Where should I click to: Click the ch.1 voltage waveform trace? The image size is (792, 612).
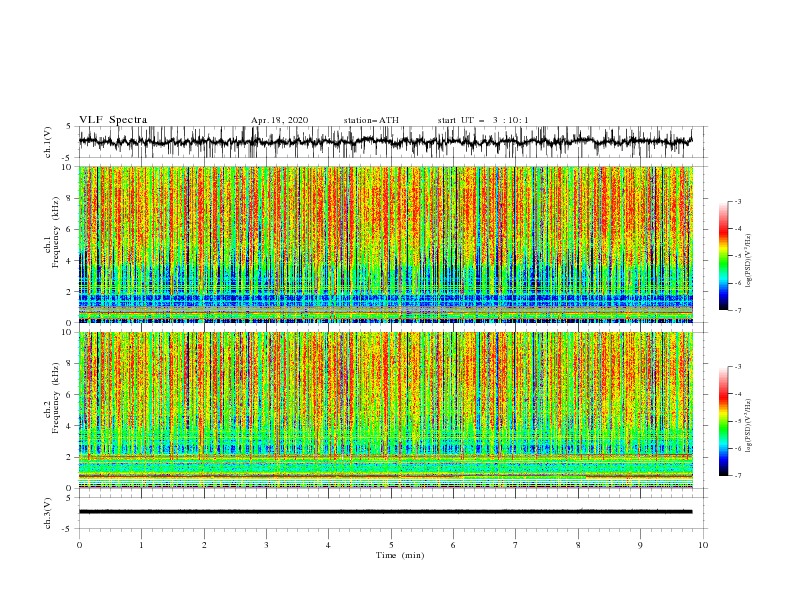click(x=386, y=141)
